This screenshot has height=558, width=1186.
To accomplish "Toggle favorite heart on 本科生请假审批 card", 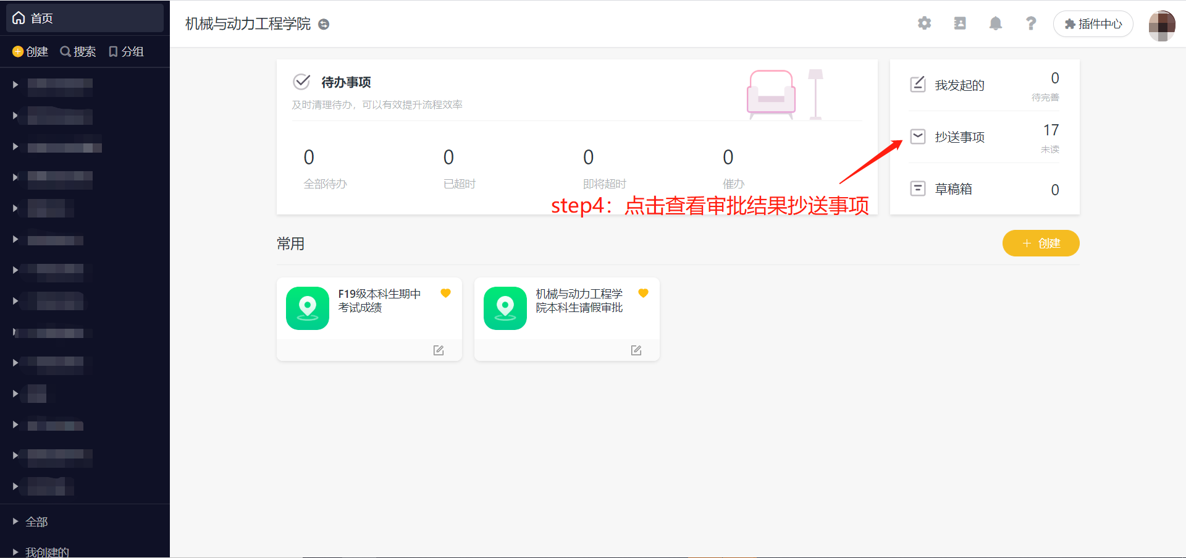I will point(643,293).
